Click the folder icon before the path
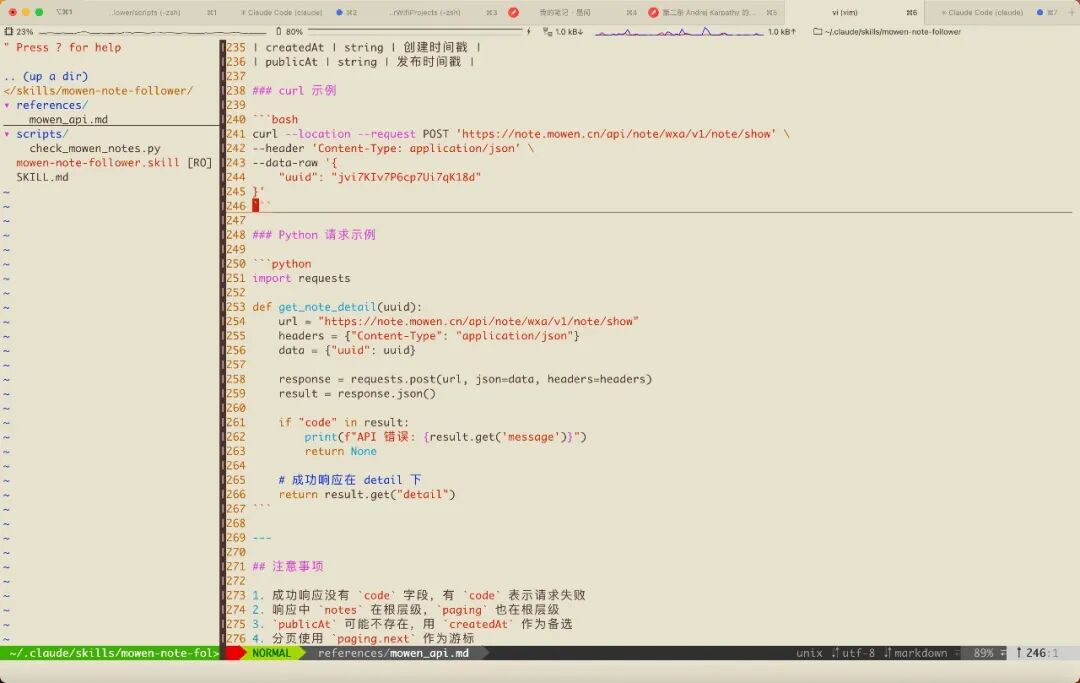1080x683 pixels. pos(818,32)
